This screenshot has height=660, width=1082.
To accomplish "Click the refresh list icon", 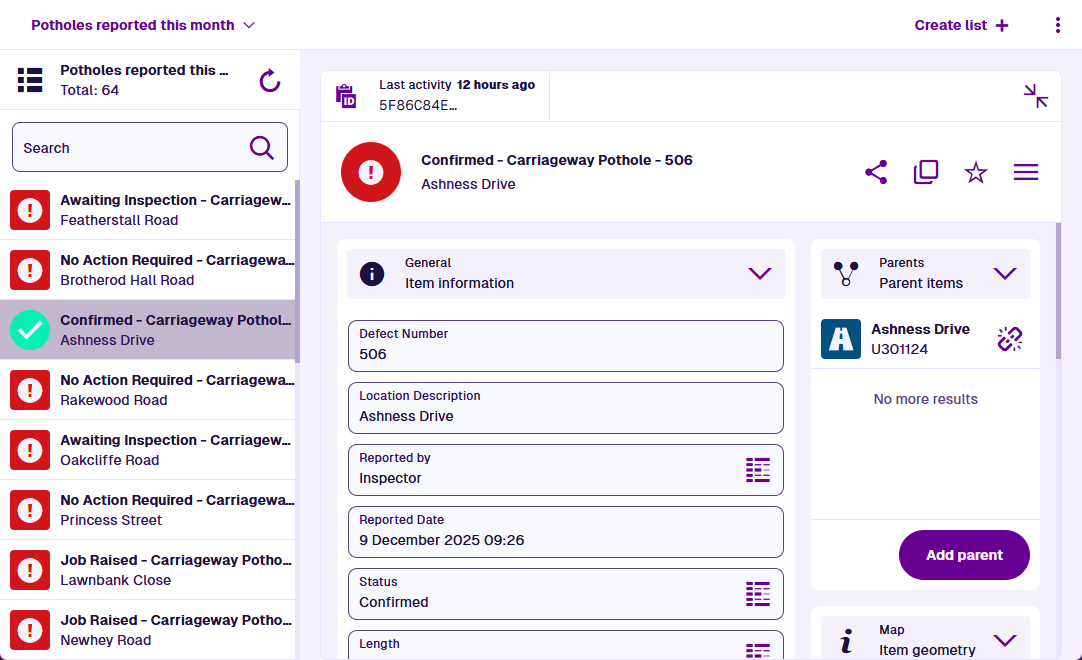I will coord(270,81).
